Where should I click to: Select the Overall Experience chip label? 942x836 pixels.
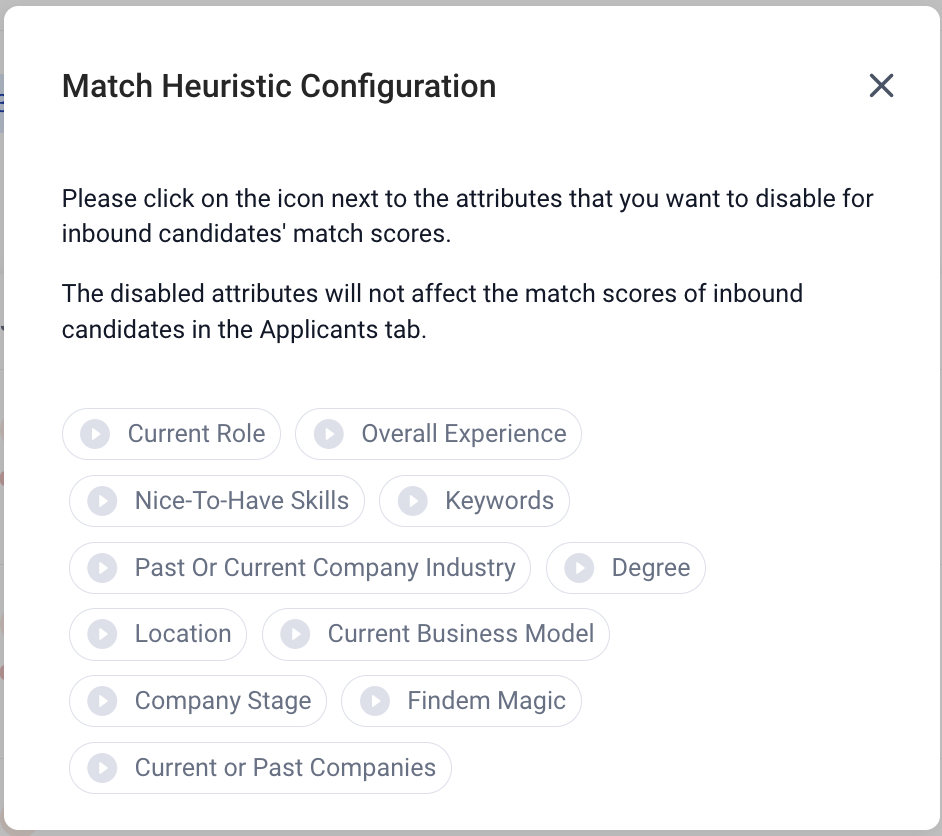(x=464, y=434)
